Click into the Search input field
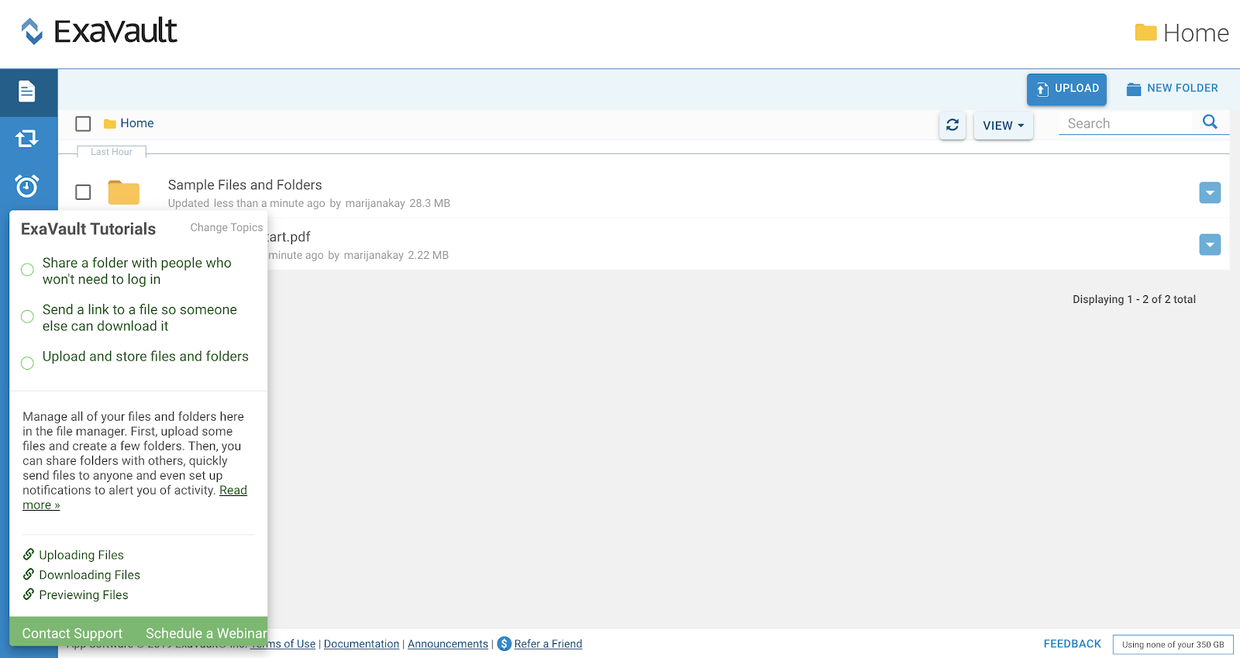1240x658 pixels. tap(1128, 124)
